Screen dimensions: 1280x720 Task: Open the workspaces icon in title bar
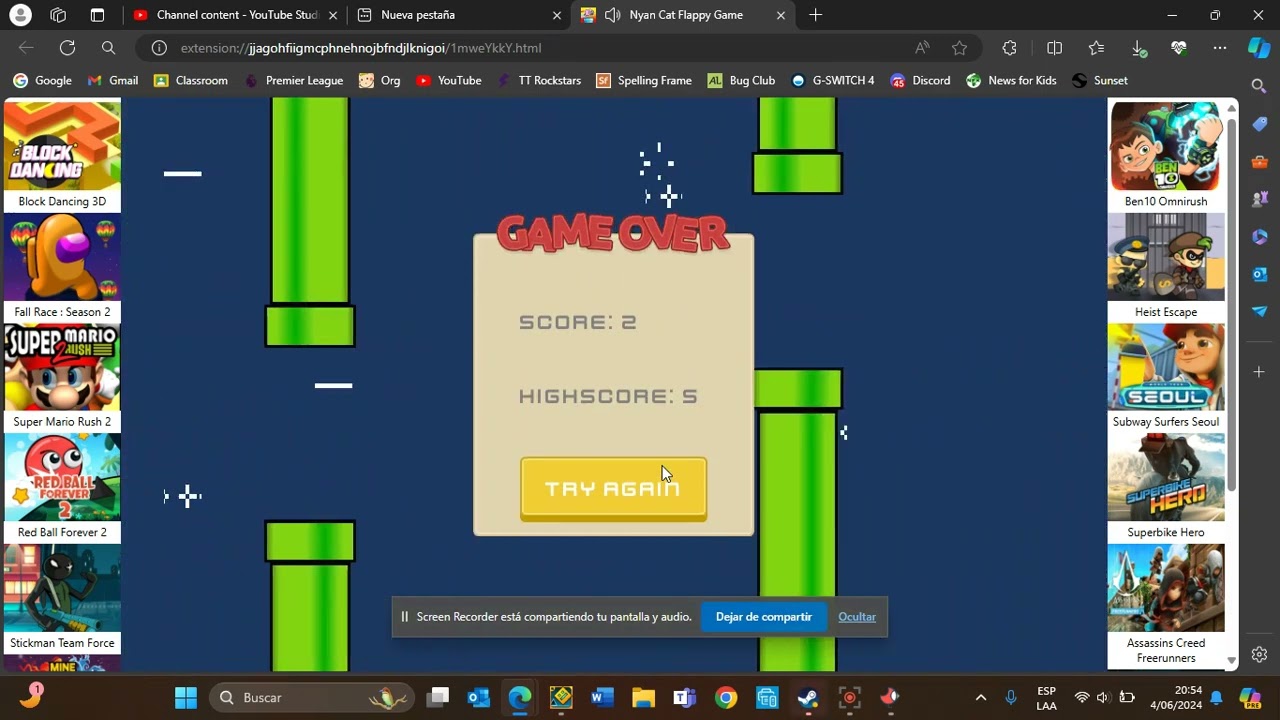point(58,15)
